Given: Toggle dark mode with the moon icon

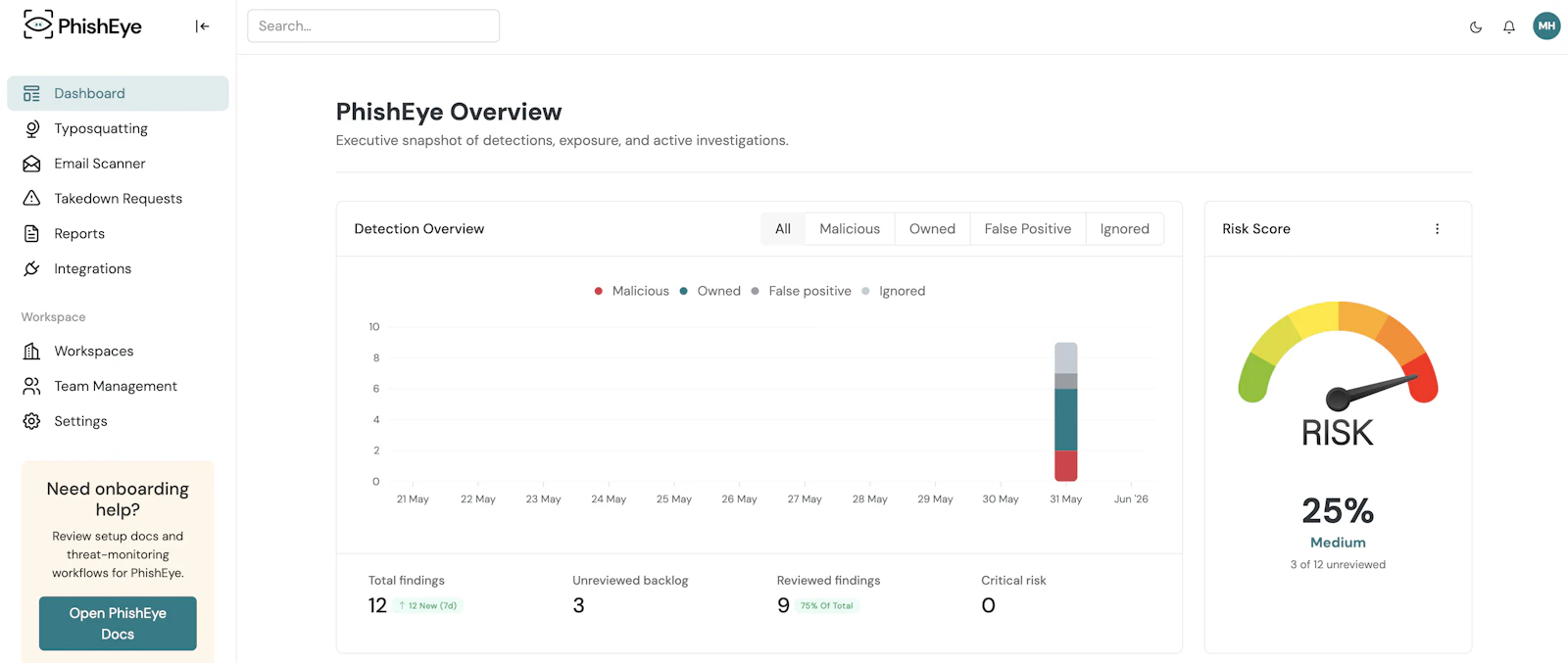Looking at the screenshot, I should 1476,27.
